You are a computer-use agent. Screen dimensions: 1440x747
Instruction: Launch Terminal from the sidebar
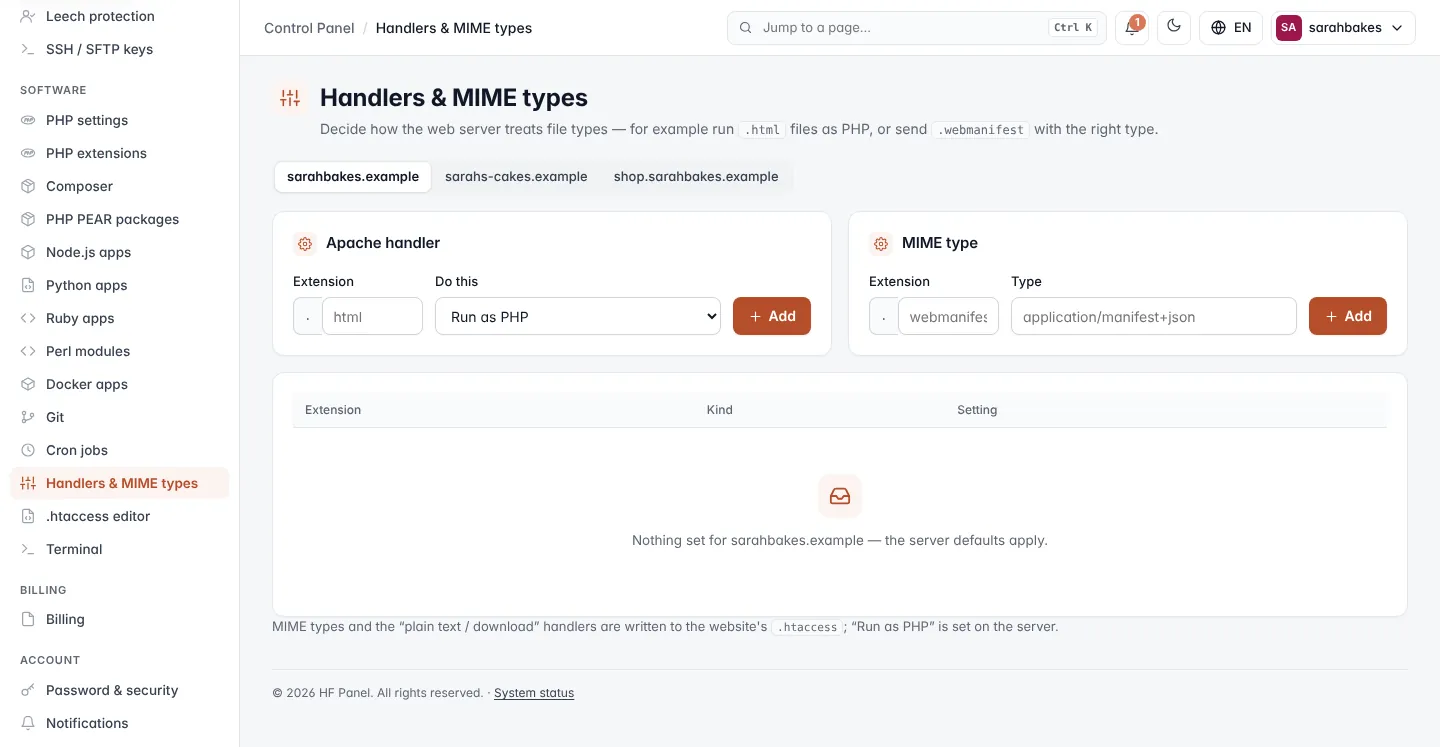(119, 549)
